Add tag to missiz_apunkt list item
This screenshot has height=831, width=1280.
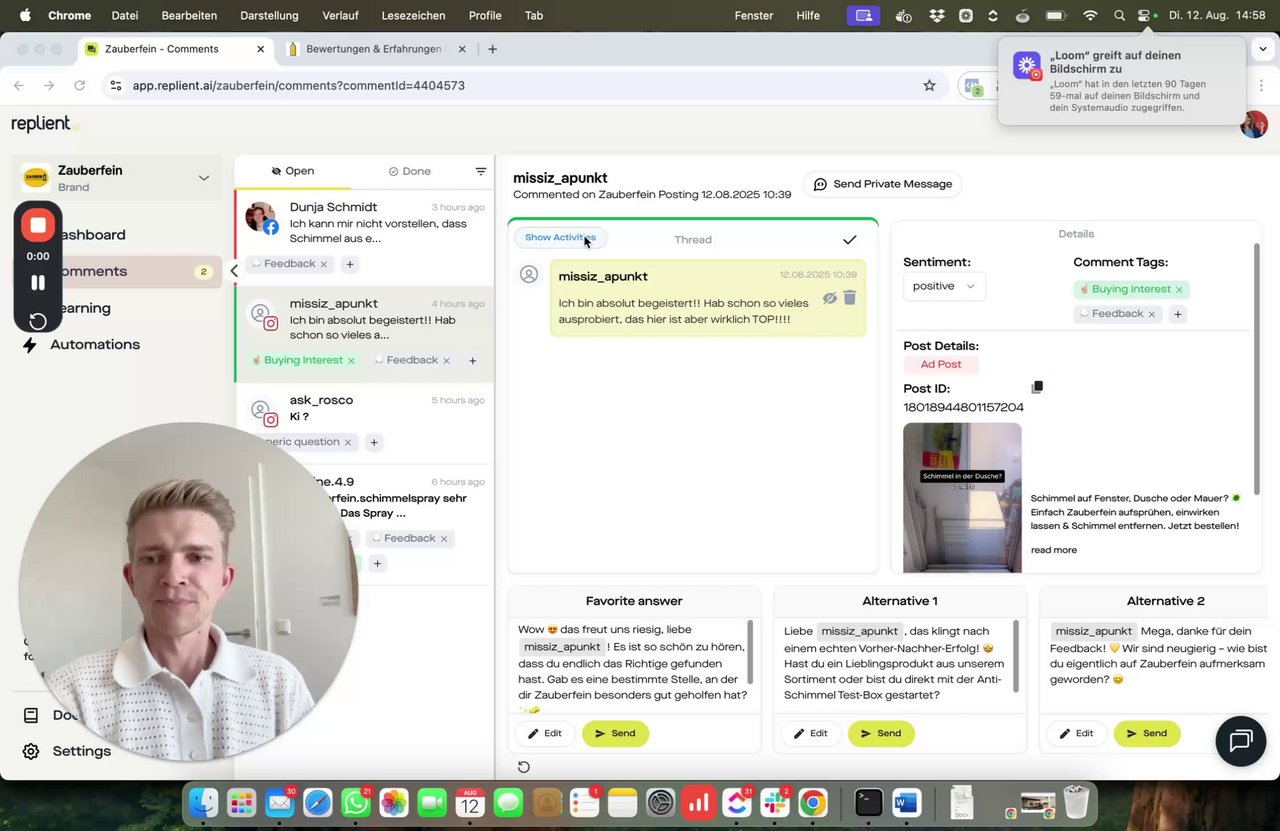473,360
